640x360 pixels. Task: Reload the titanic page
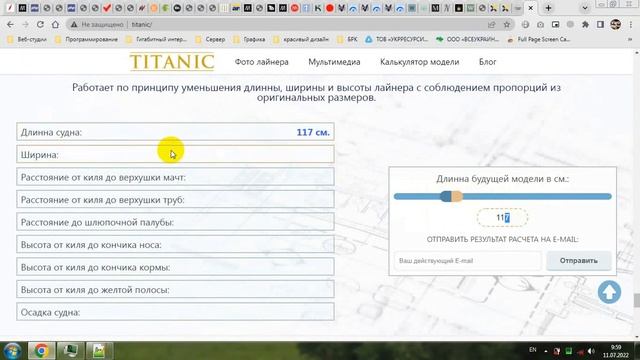coord(40,24)
